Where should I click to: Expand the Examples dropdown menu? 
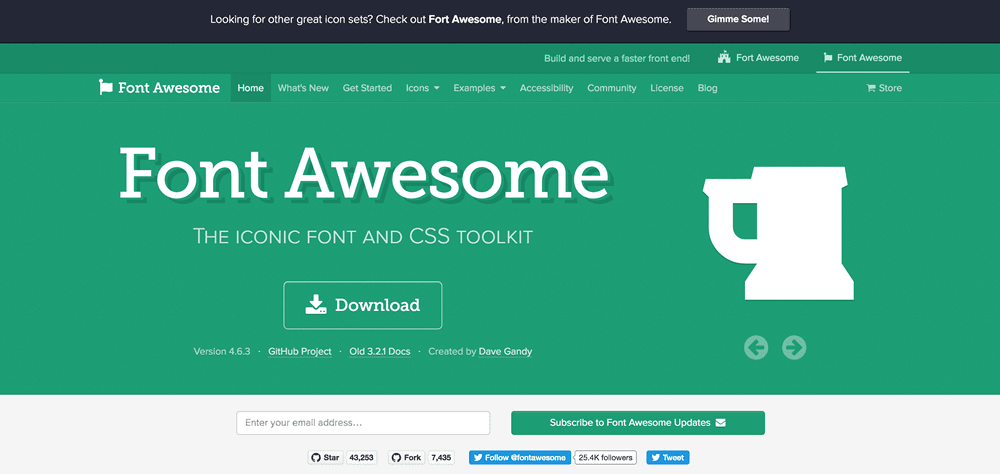tap(480, 88)
